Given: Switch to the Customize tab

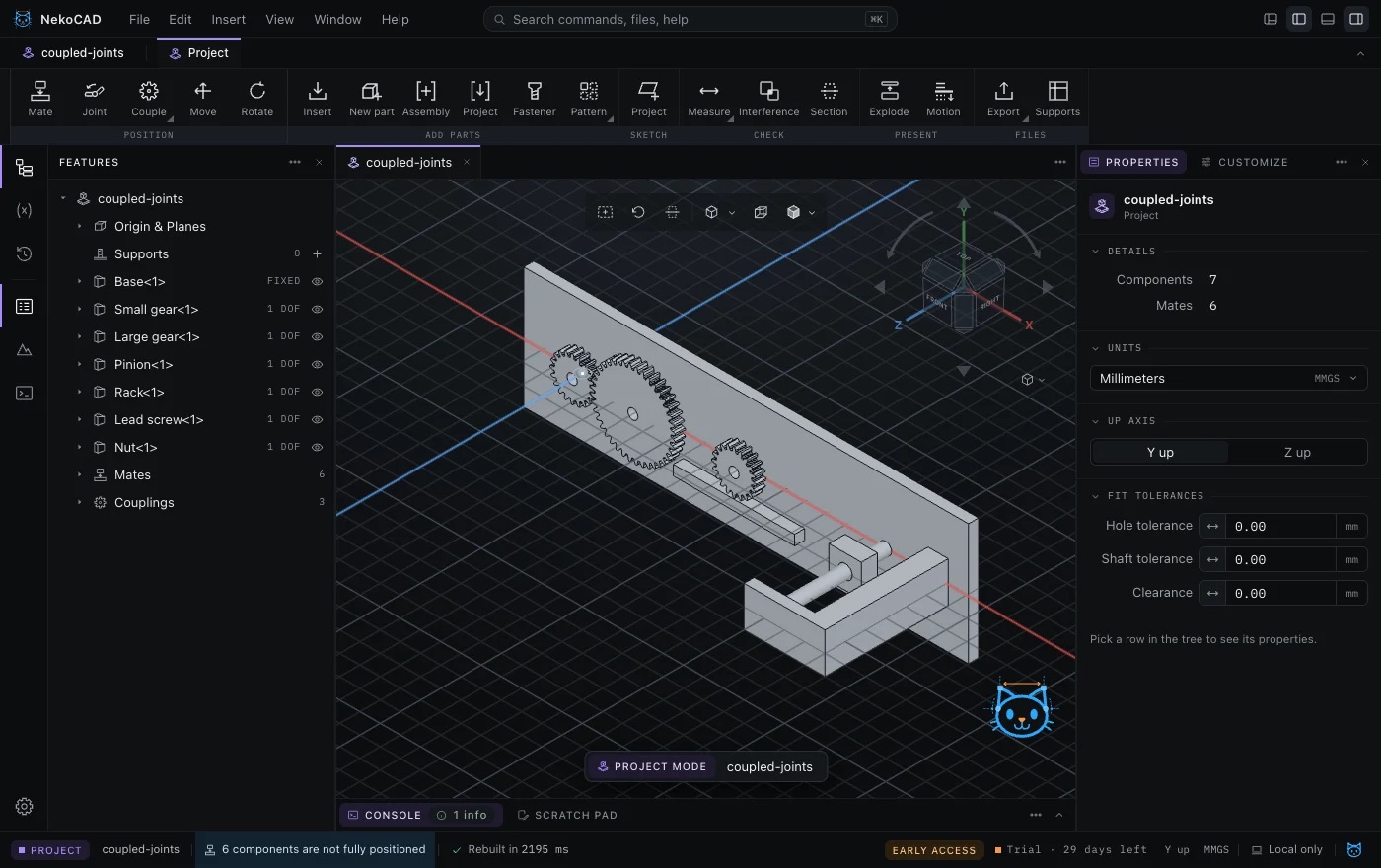Looking at the screenshot, I should point(1245,162).
